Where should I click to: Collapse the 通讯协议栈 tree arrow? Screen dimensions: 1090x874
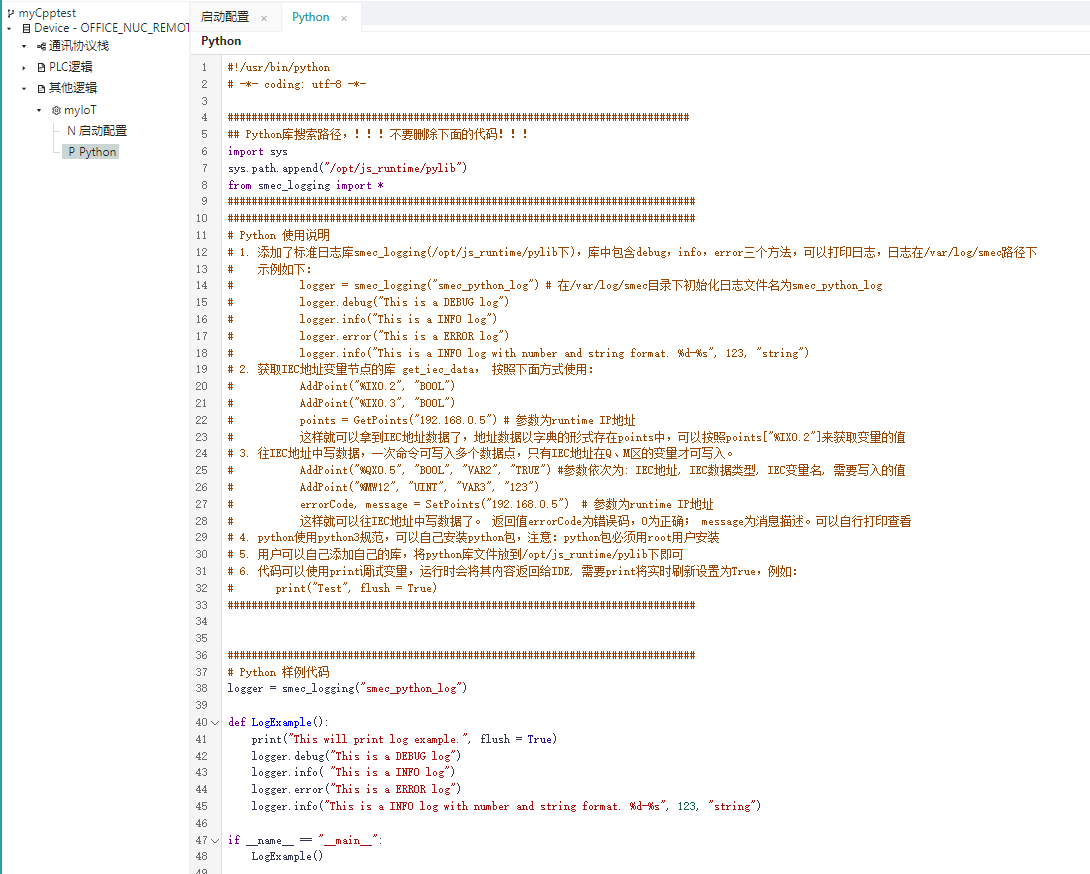(x=24, y=47)
